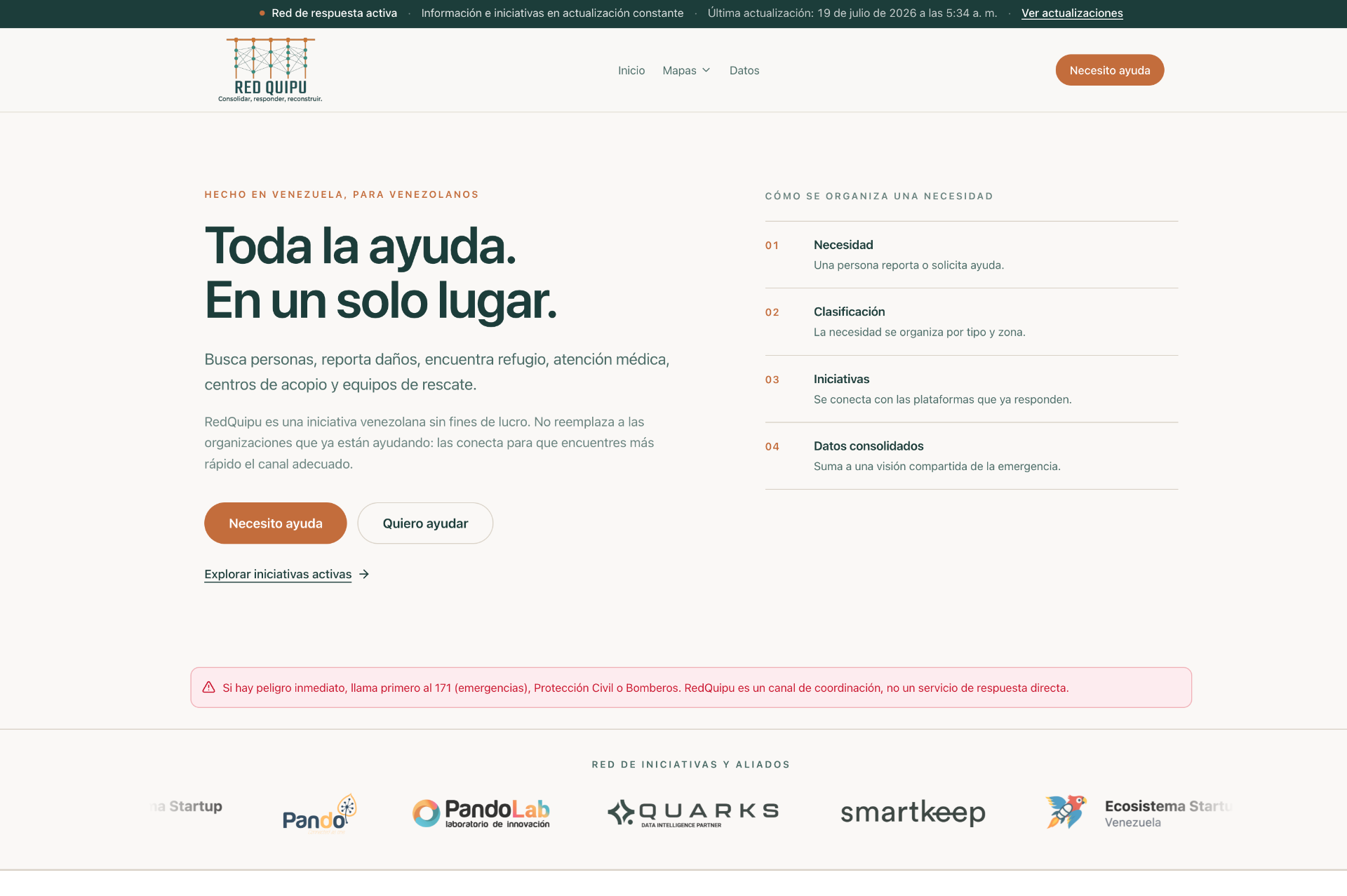Click the 'RED DE INICIATIVAS Y ALIADOS' heading

691,765
